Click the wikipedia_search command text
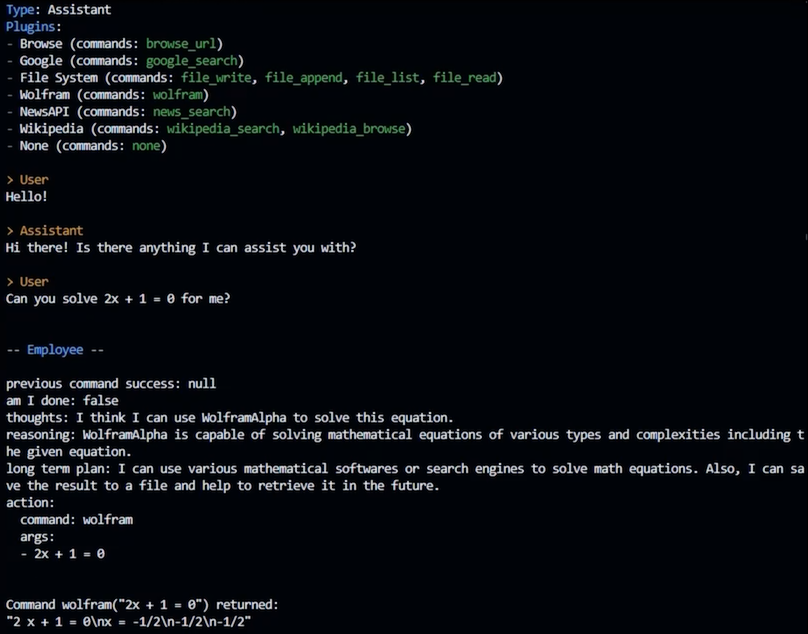Image resolution: width=808 pixels, height=634 pixels. (x=223, y=129)
